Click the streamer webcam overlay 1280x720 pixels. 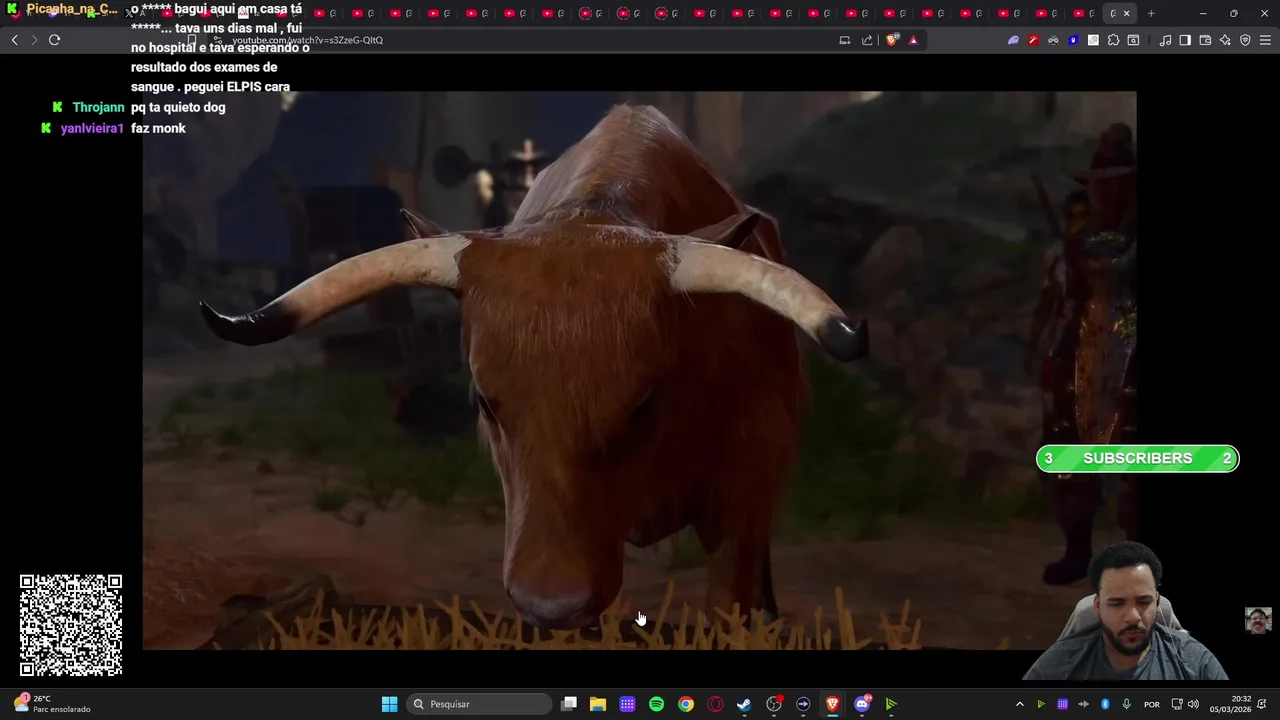[1128, 612]
